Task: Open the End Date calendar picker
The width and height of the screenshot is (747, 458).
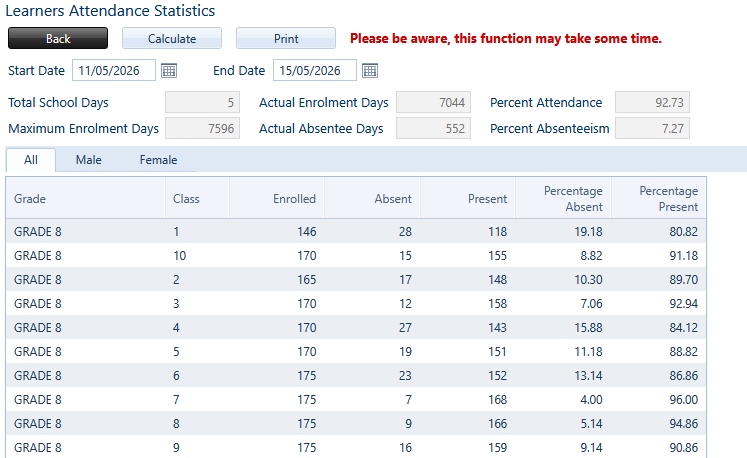Action: 370,71
